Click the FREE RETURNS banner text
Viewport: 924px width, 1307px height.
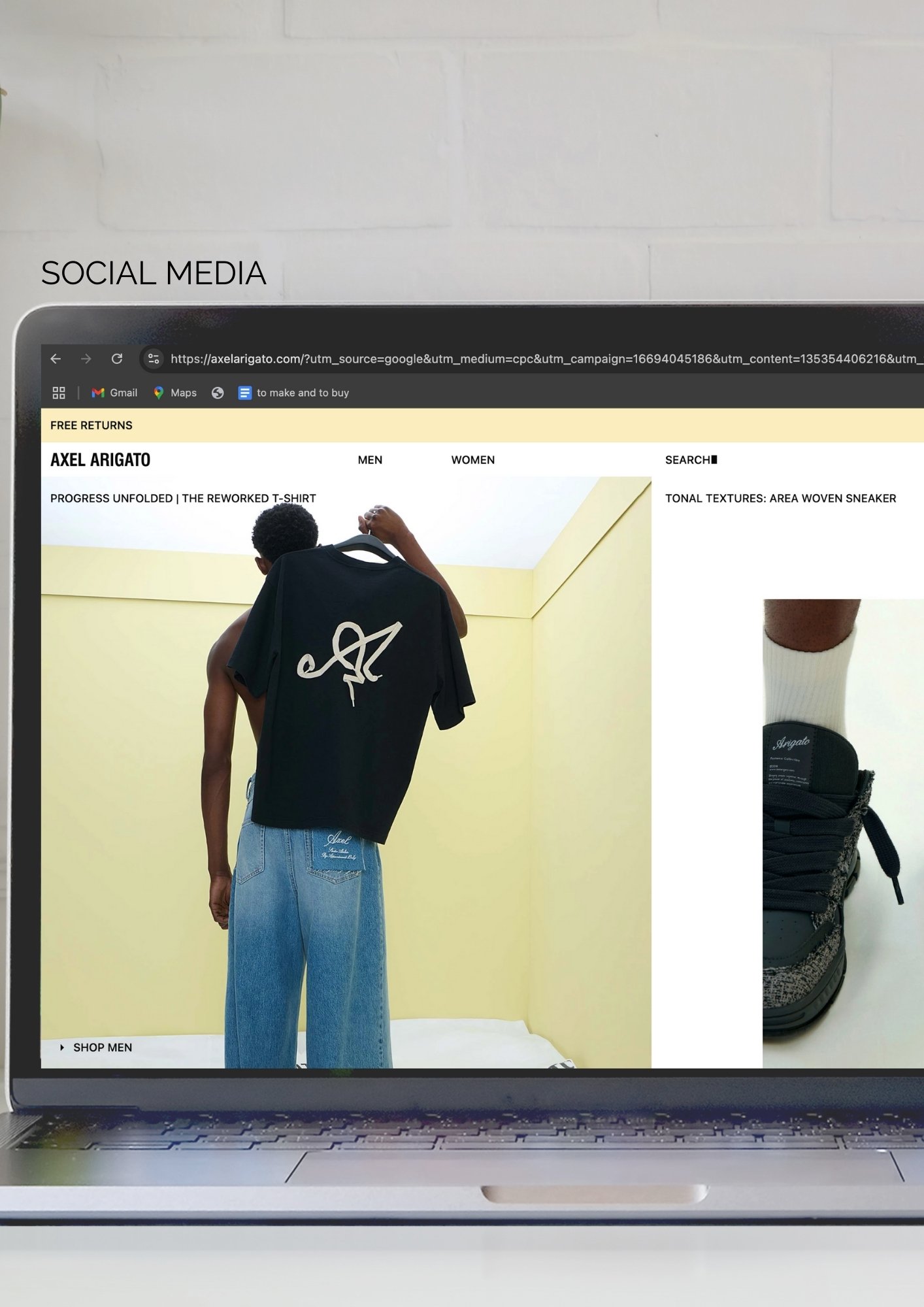click(91, 425)
